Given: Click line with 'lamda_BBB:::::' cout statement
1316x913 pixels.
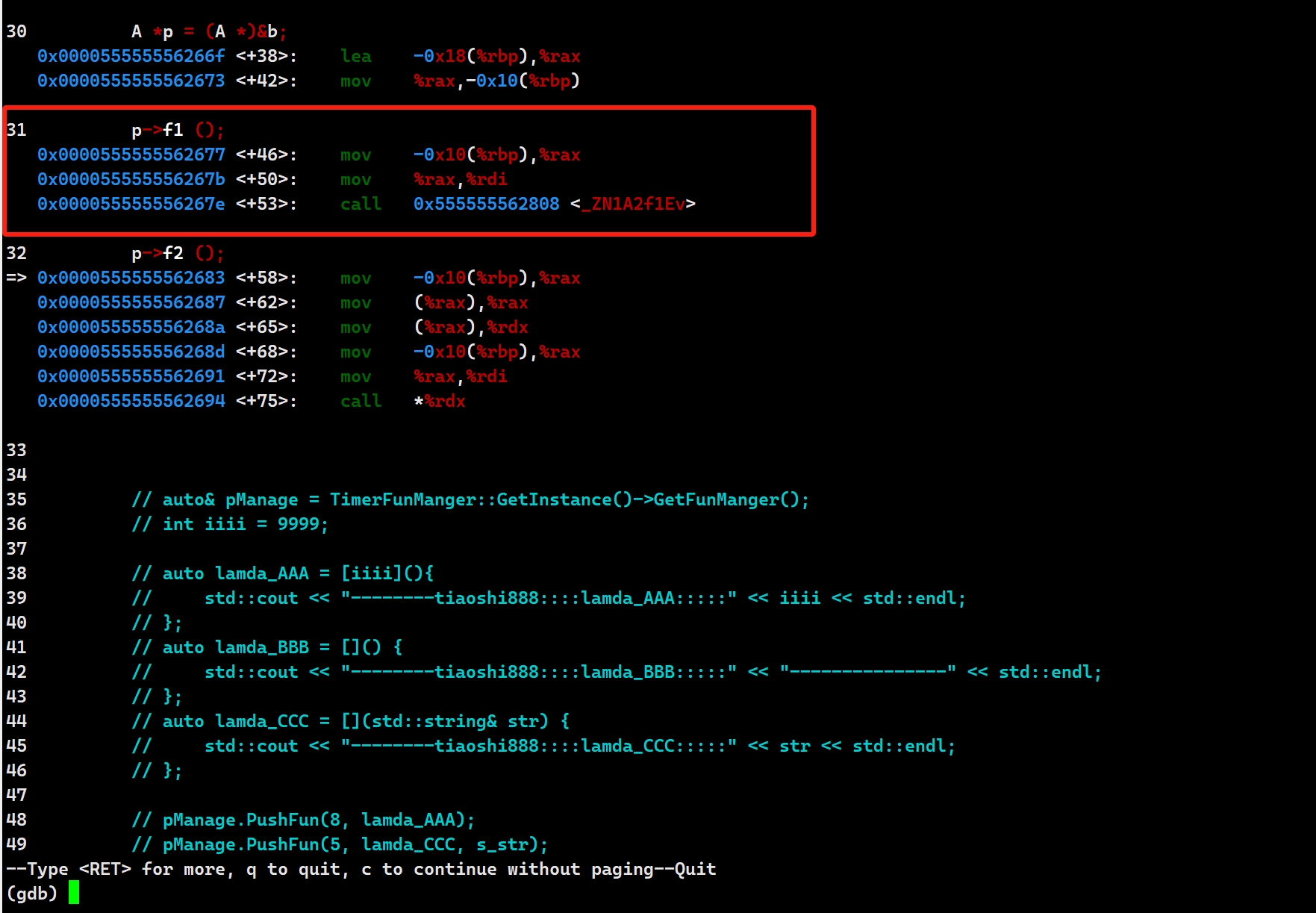Looking at the screenshot, I should click(x=617, y=672).
